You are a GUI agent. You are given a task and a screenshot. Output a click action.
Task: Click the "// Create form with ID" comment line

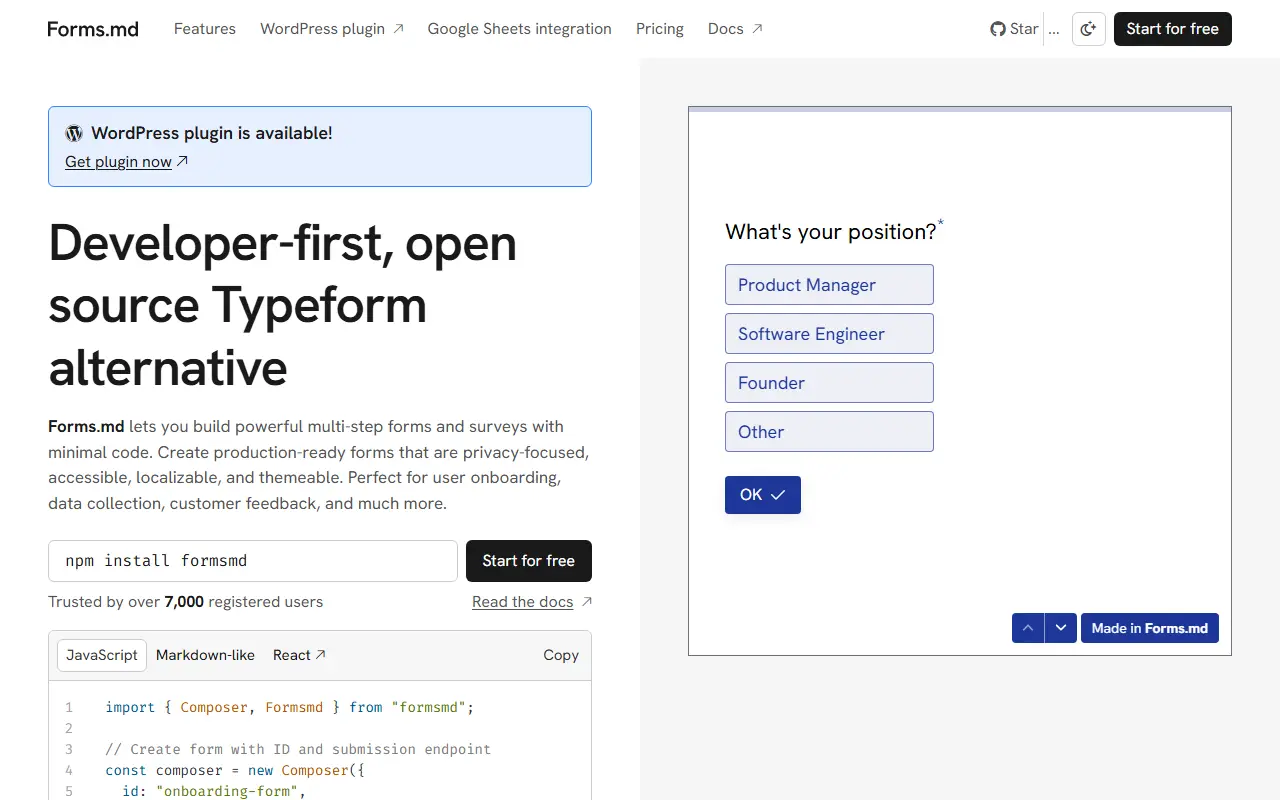coord(298,749)
